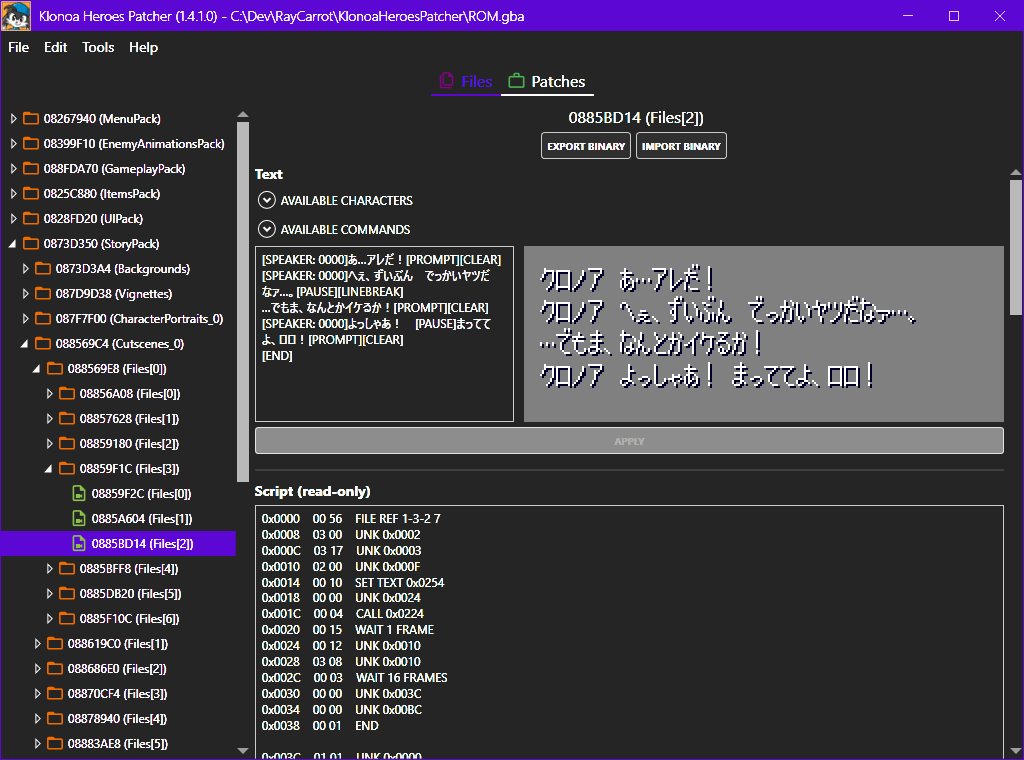
Task: Click folder icon of 08859F1C (Files[3])
Action: click(67, 468)
